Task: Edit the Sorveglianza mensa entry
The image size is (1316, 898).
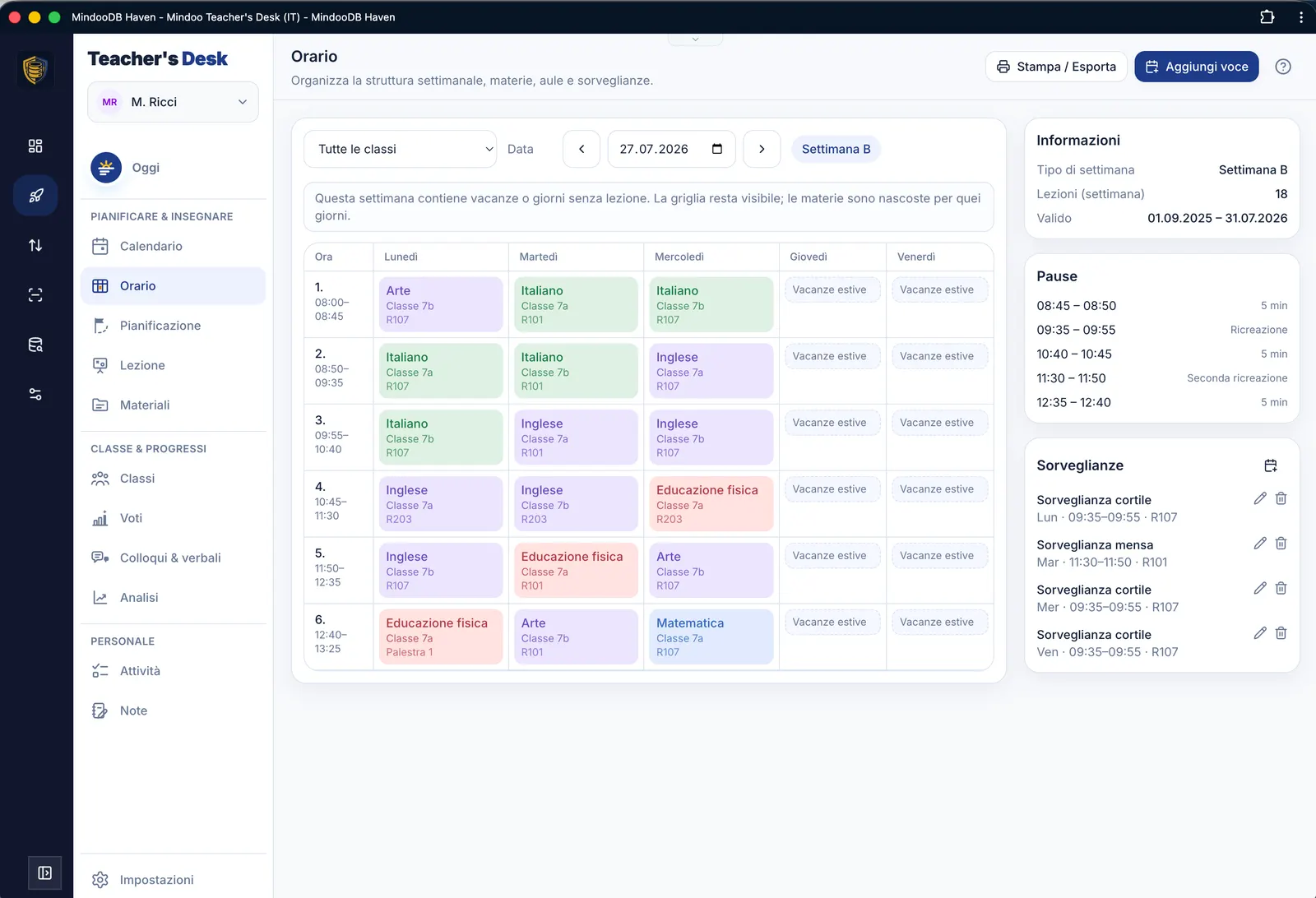Action: 1259,544
